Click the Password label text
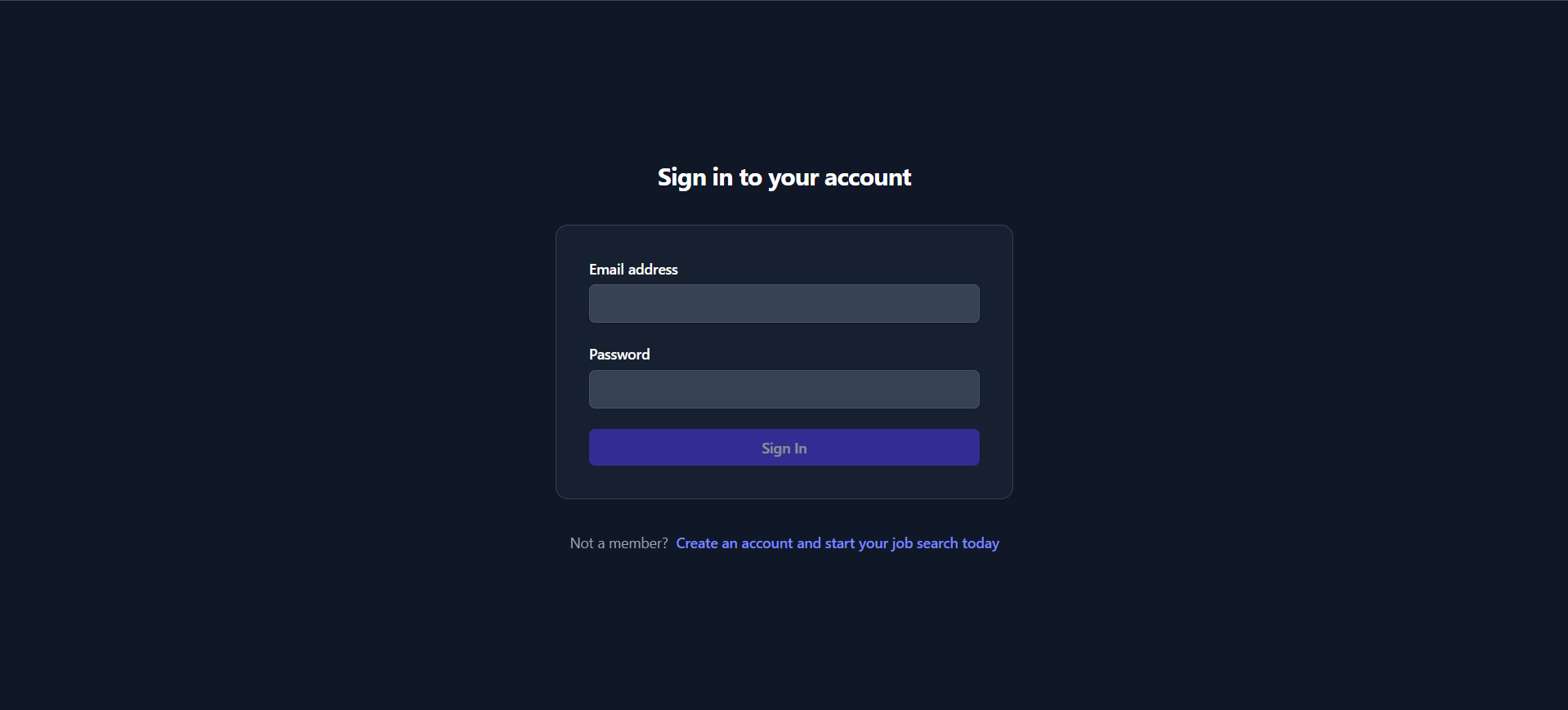1568x710 pixels. tap(619, 355)
